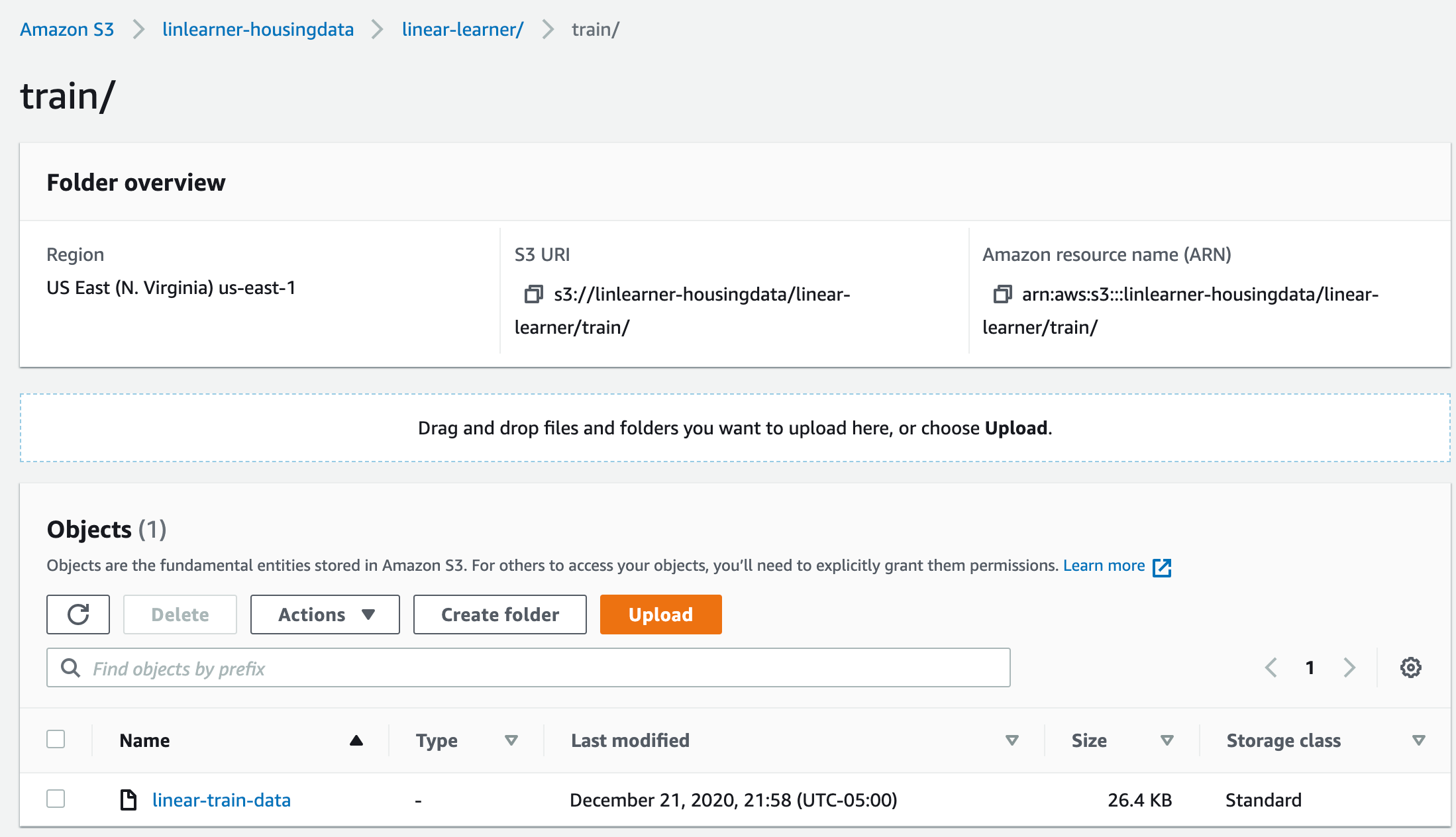
Task: Sort by Storage class column arrow
Action: click(x=1418, y=740)
